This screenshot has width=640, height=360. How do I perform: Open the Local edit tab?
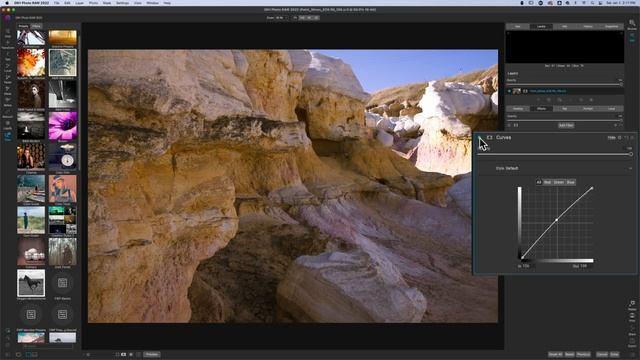[x=611, y=109]
